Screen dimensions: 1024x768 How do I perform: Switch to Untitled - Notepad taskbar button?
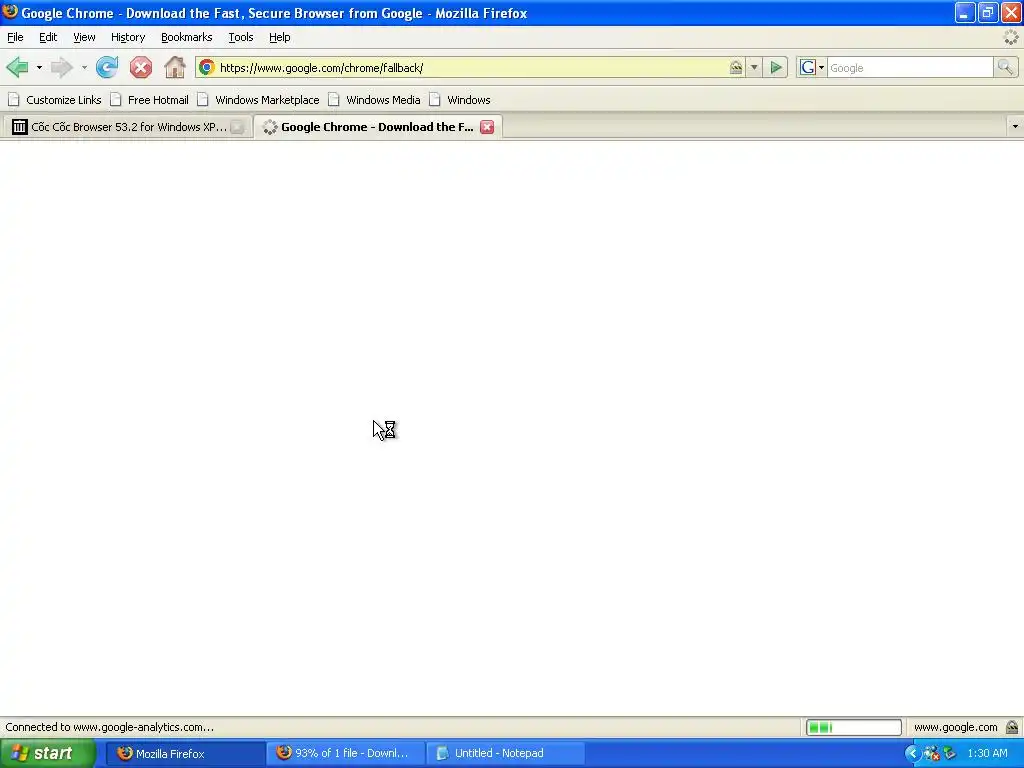(x=505, y=753)
